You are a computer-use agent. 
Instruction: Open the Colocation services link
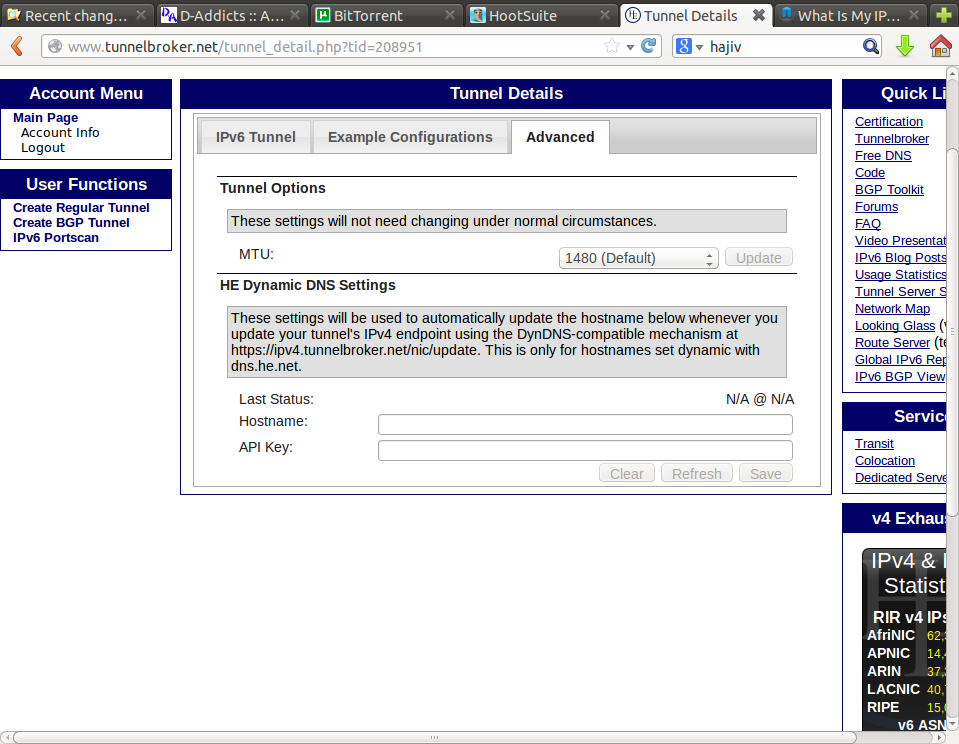coord(885,461)
